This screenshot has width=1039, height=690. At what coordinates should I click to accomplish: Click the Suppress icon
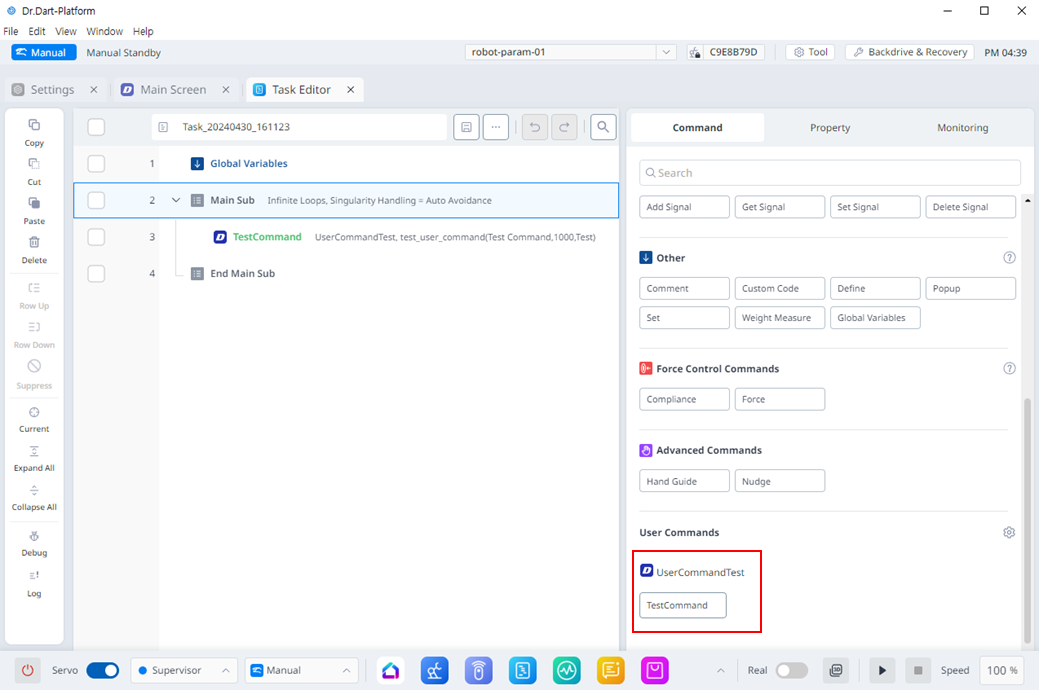34,366
